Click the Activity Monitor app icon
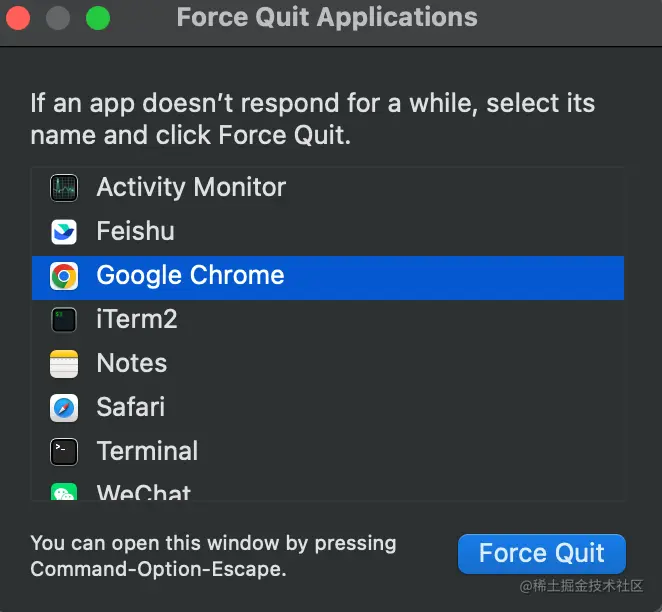The width and height of the screenshot is (662, 612). click(x=64, y=188)
